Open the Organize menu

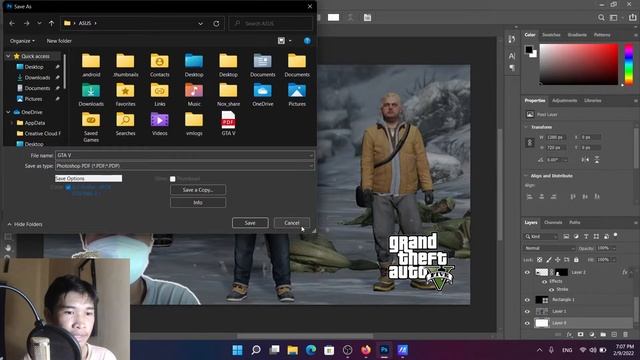pos(22,41)
